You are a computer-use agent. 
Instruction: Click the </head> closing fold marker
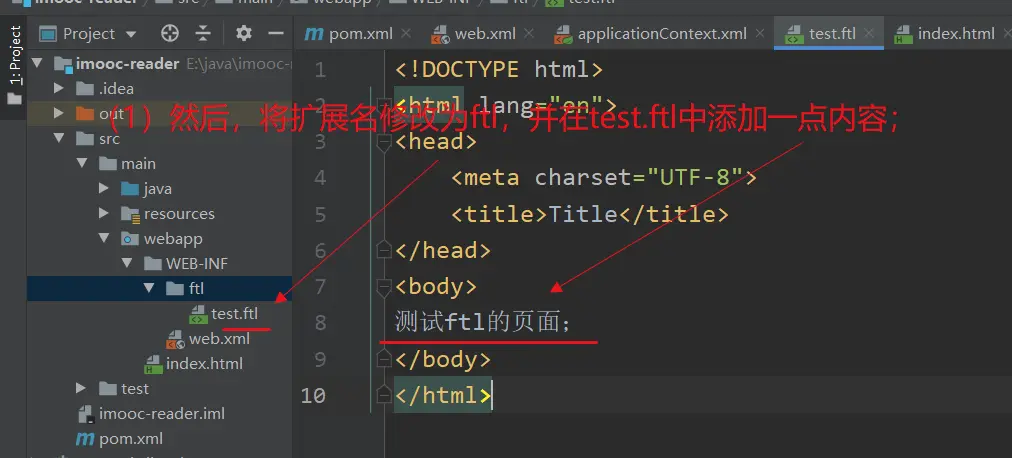384,248
